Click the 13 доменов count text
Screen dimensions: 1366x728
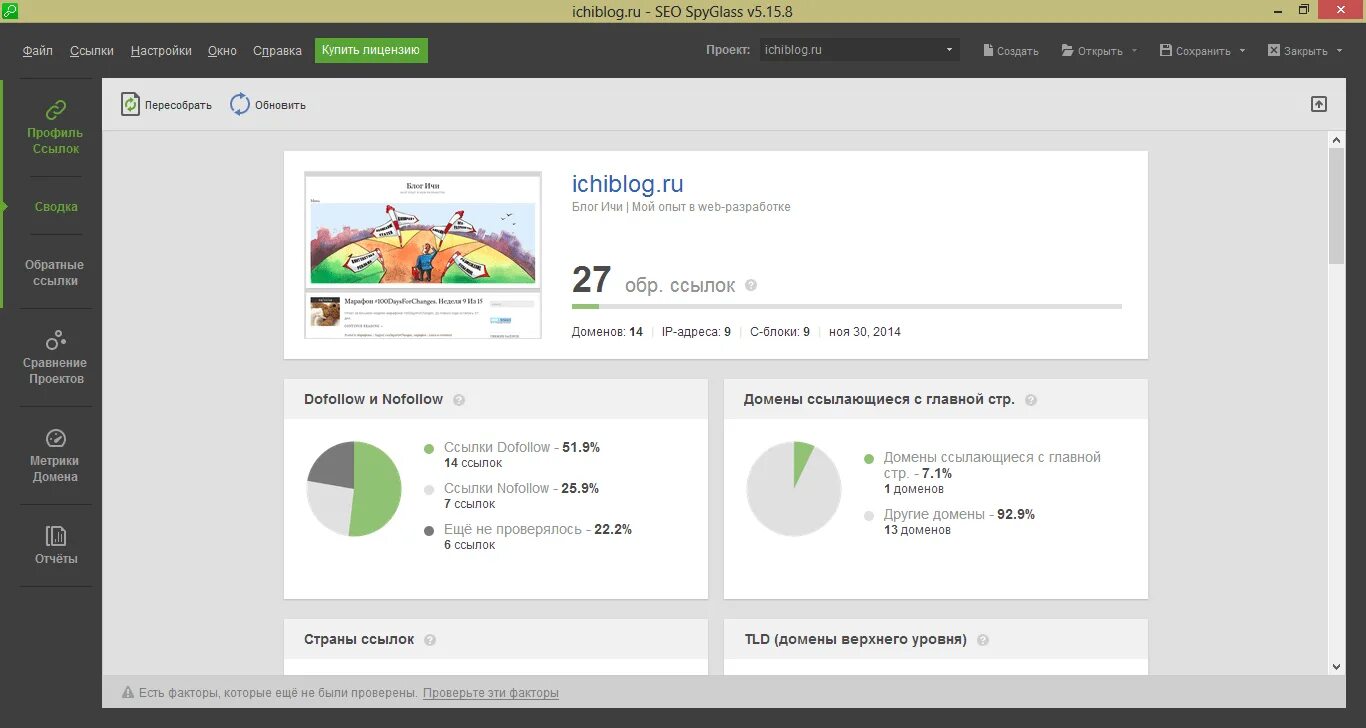pyautogui.click(x=917, y=530)
